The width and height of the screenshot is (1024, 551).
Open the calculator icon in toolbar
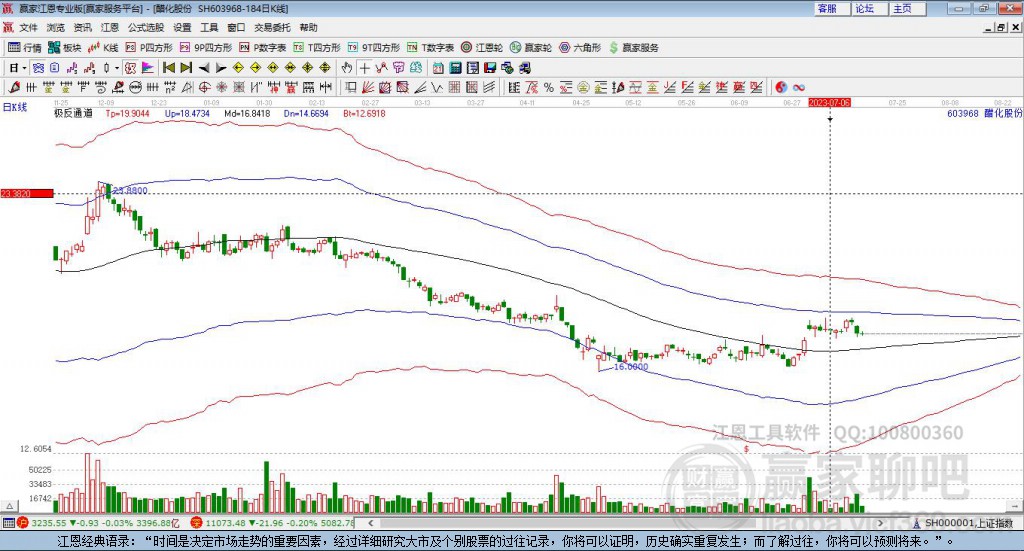(455, 68)
